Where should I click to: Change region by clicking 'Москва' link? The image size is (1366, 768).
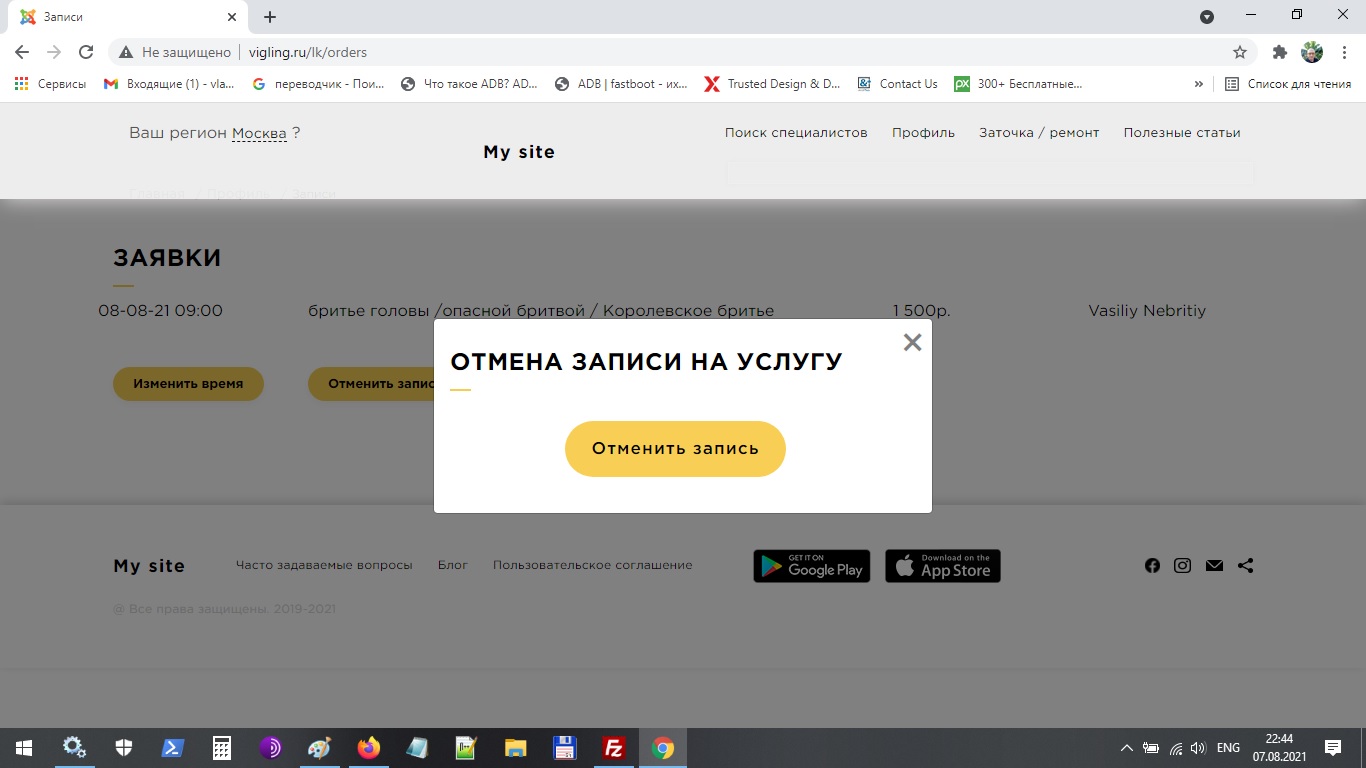pos(259,132)
